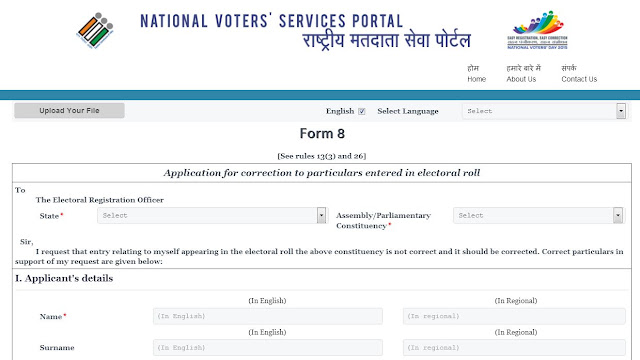Click the National Voters' Day colorful logo
Screen dimensions: 640x360
(x=538, y=30)
